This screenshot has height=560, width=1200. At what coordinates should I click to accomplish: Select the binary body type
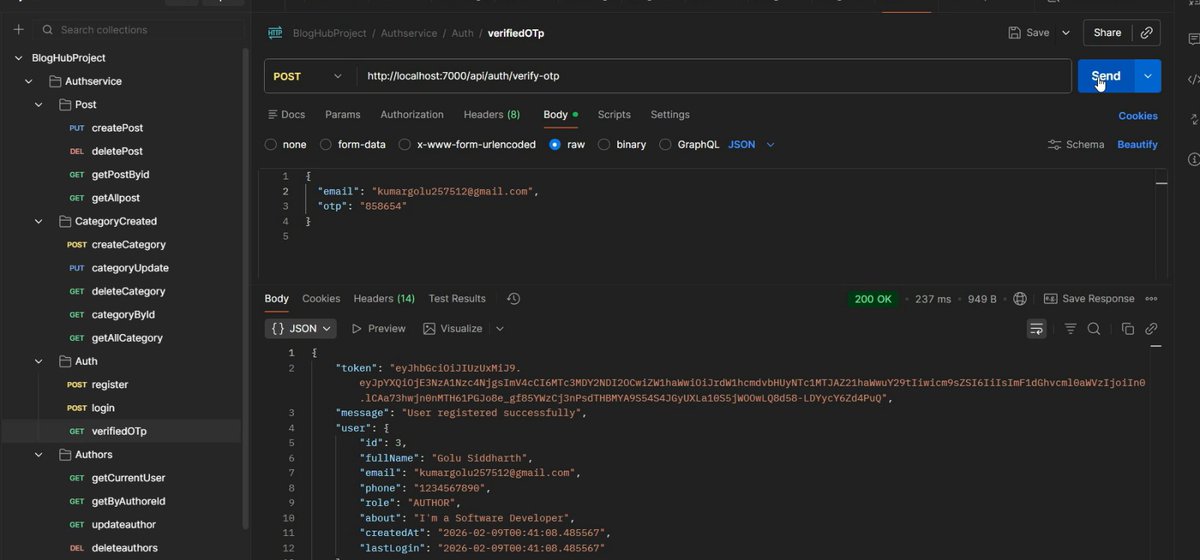tap(604, 145)
